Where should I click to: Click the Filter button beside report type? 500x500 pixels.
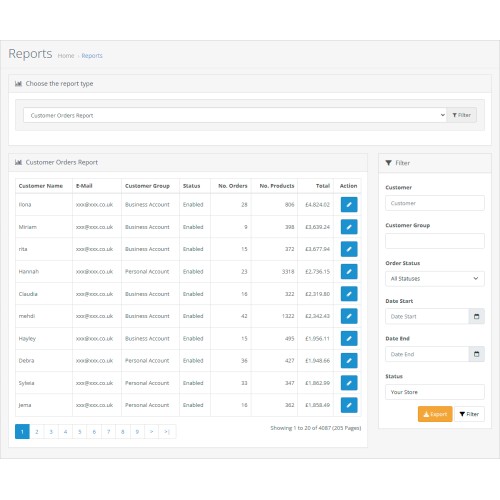(x=461, y=115)
